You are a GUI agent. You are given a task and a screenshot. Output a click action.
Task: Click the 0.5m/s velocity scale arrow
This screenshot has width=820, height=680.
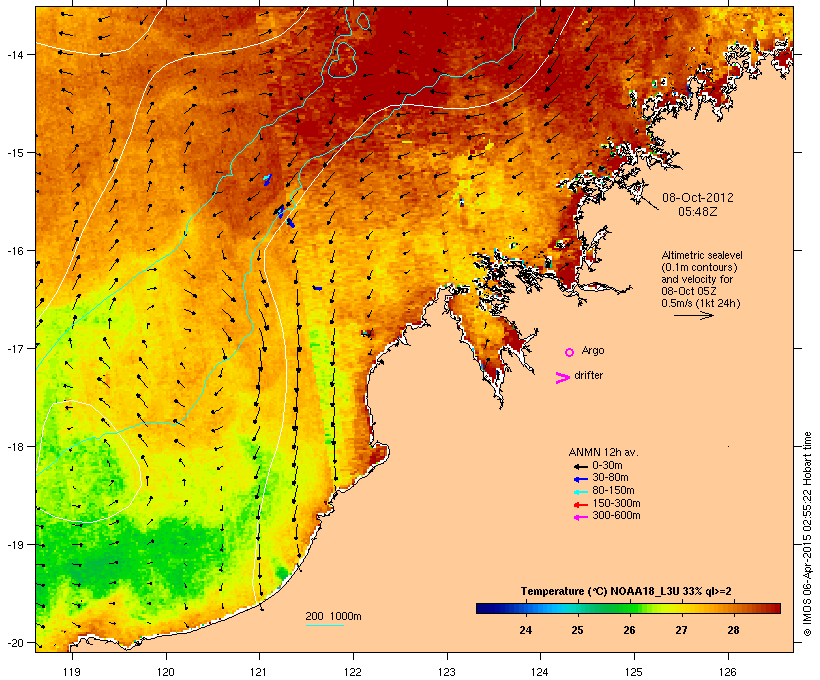pos(693,315)
